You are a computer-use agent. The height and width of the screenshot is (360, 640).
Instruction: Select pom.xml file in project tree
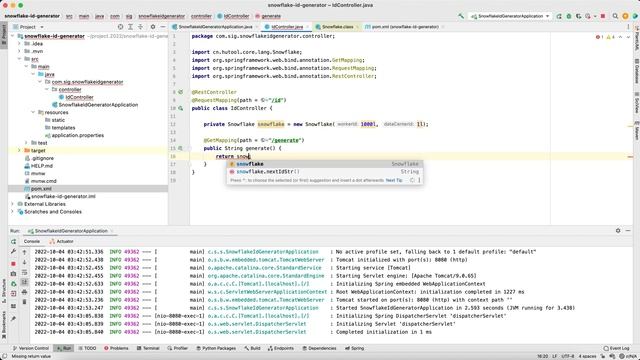tap(41, 189)
